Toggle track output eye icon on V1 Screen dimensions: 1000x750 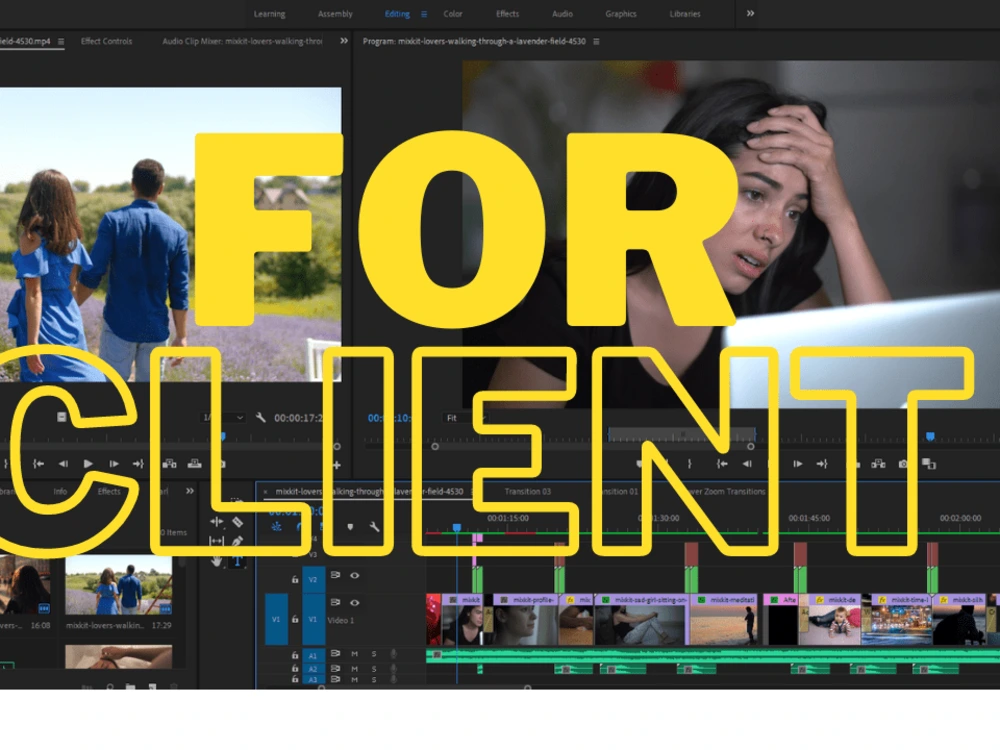356,601
